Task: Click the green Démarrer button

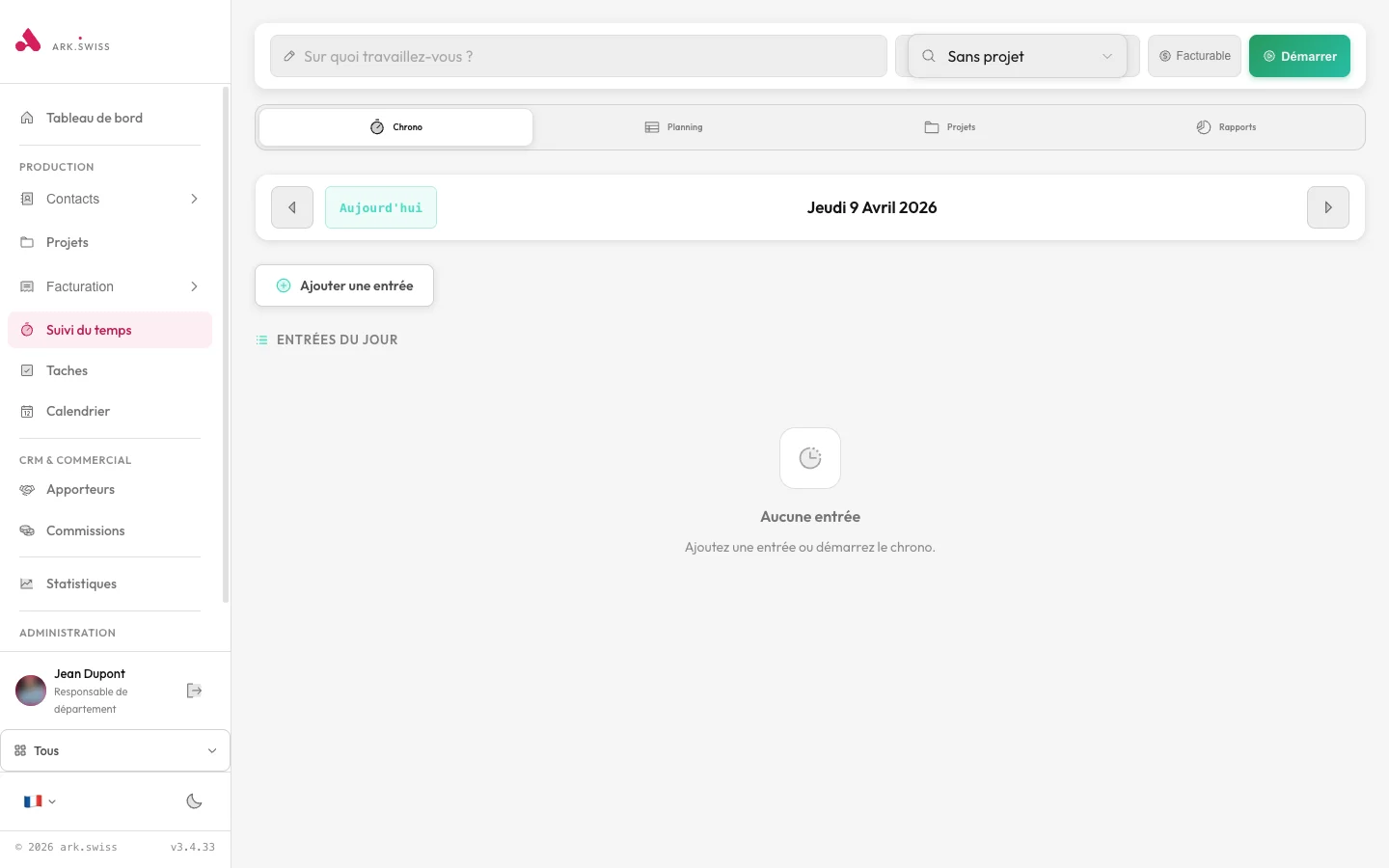Action: click(1299, 56)
